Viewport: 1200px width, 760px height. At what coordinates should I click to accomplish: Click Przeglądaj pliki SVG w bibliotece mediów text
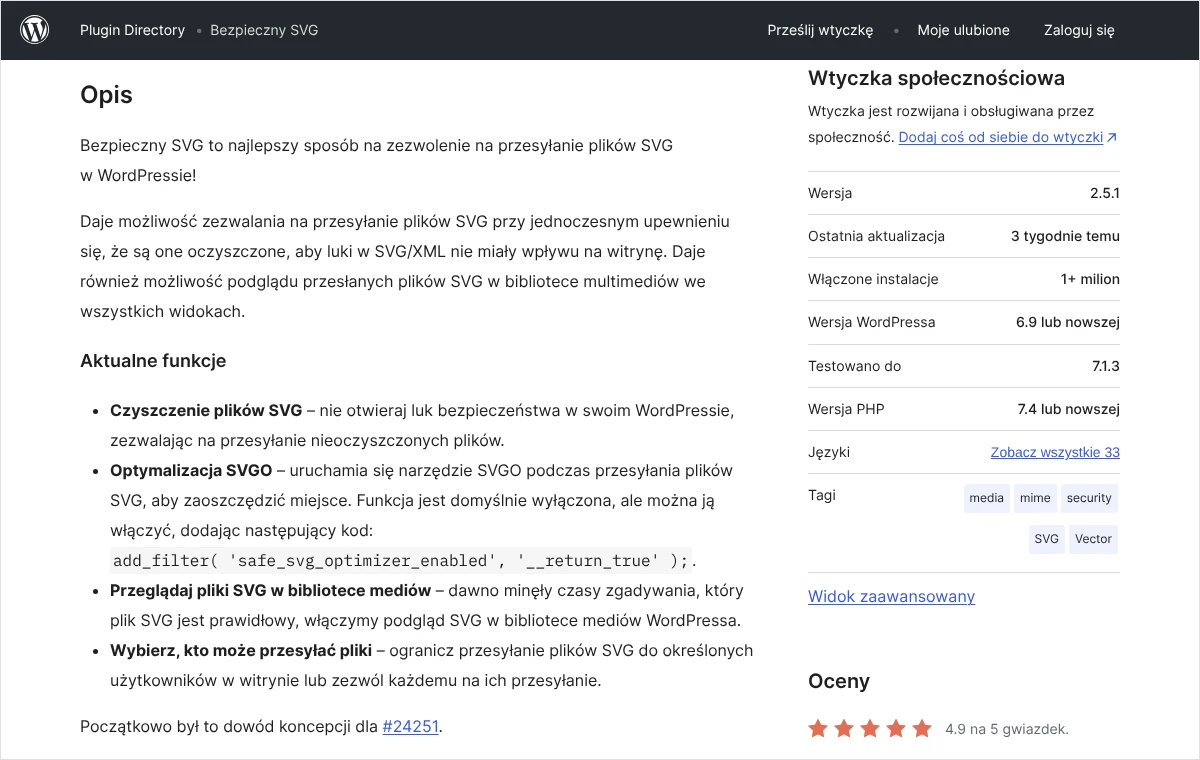click(x=270, y=590)
